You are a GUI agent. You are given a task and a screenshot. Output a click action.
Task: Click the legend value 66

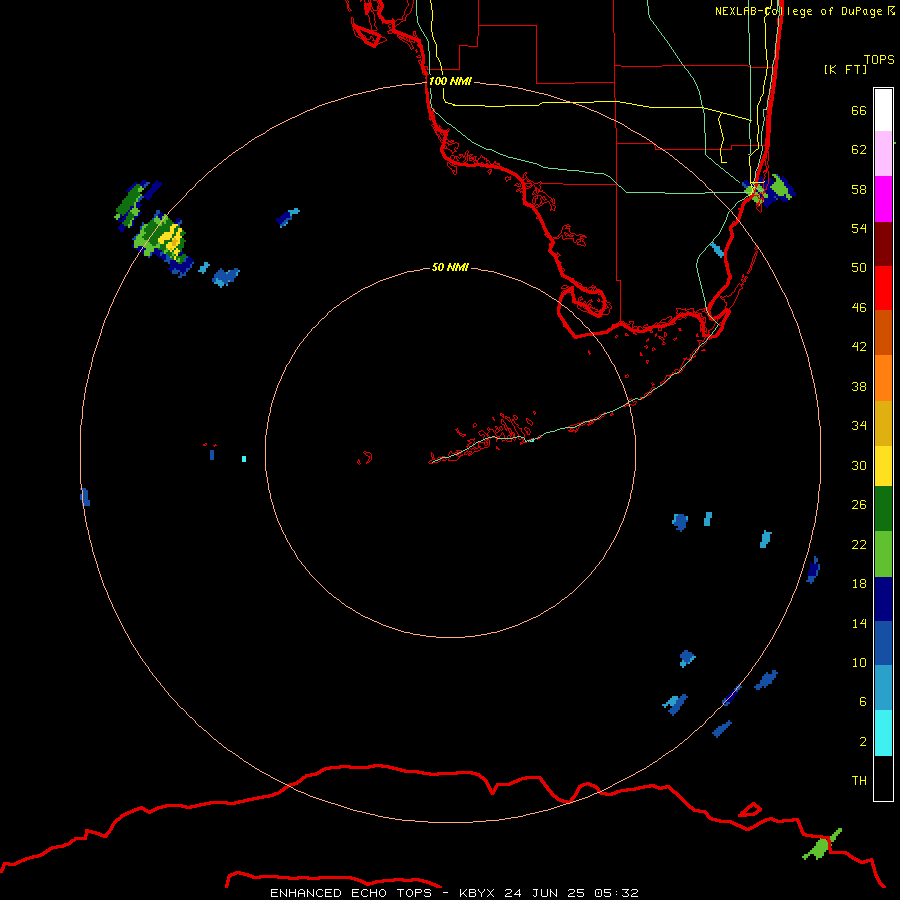[x=859, y=110]
